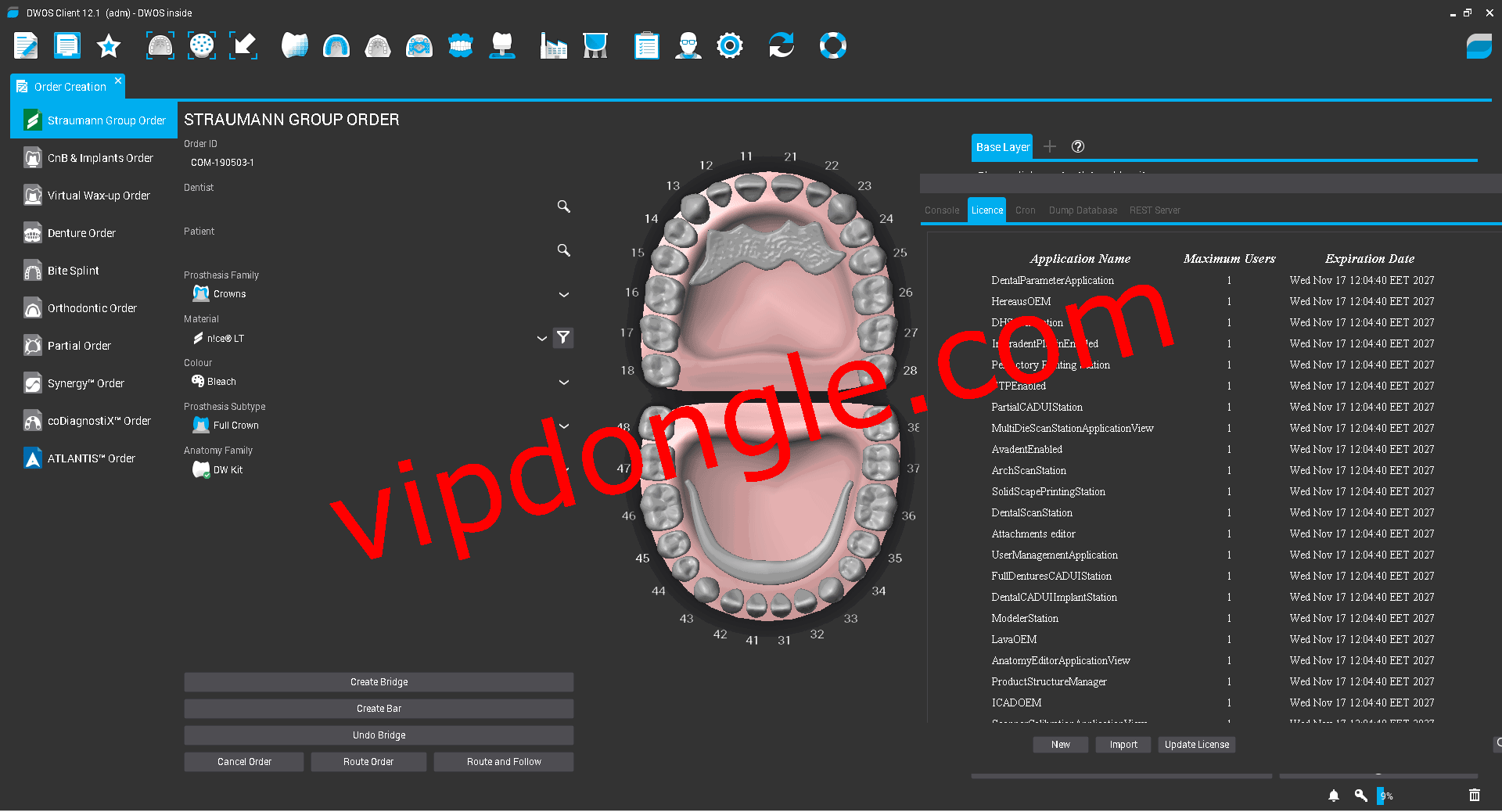The height and width of the screenshot is (812, 1502).
Task: Click the notification bell in the status bar
Action: pyautogui.click(x=1334, y=796)
